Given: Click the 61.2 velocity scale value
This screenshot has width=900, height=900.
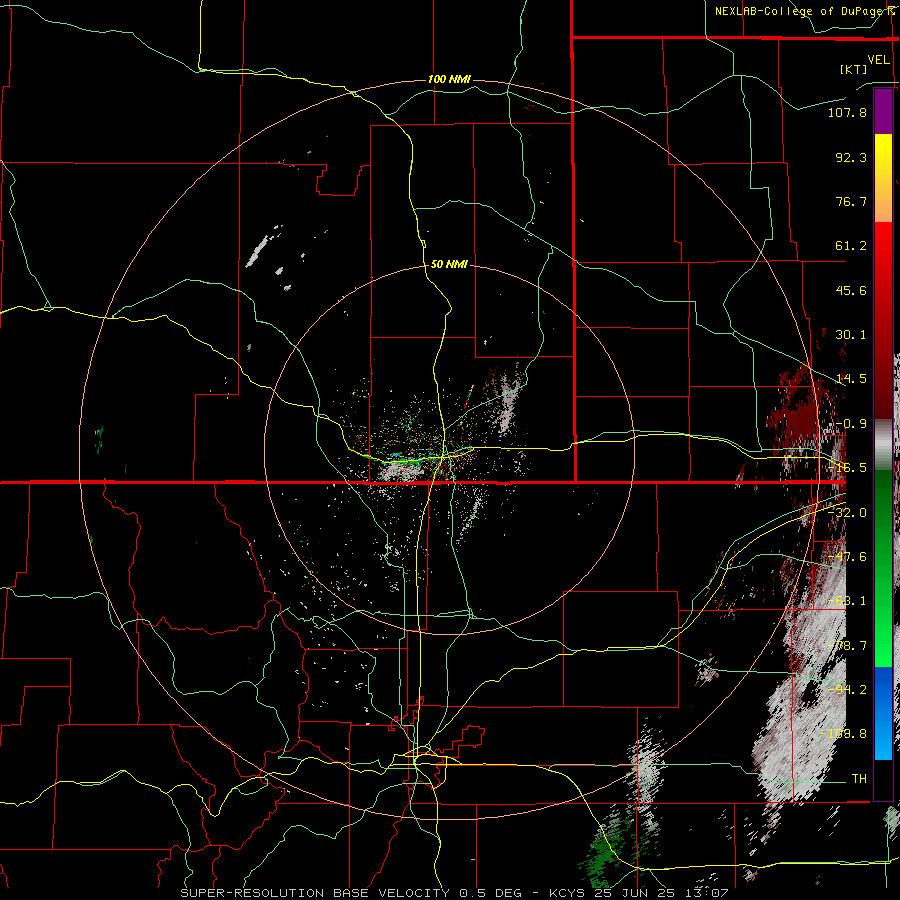Looking at the screenshot, I should coord(851,246).
